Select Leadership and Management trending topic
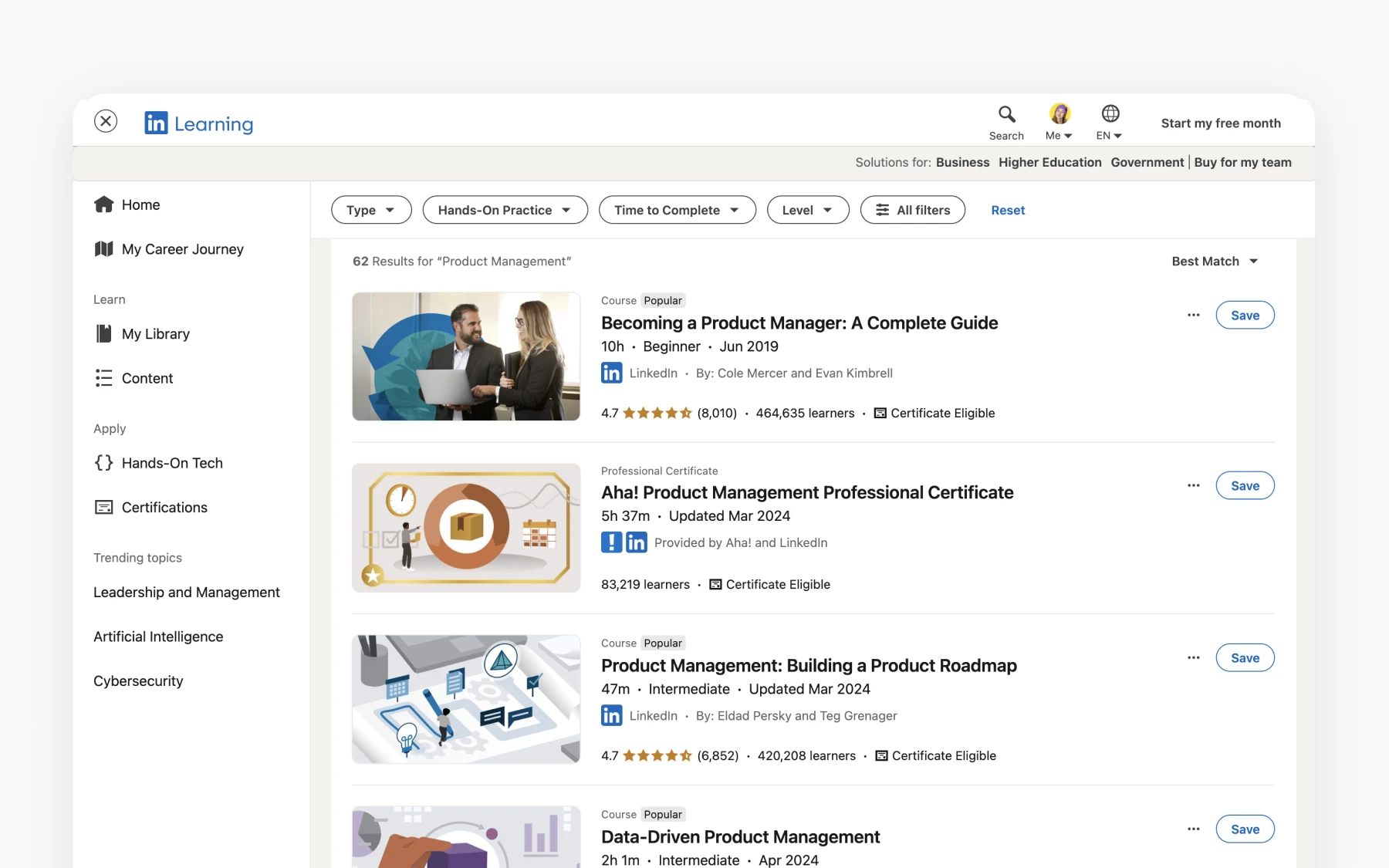 (x=187, y=592)
